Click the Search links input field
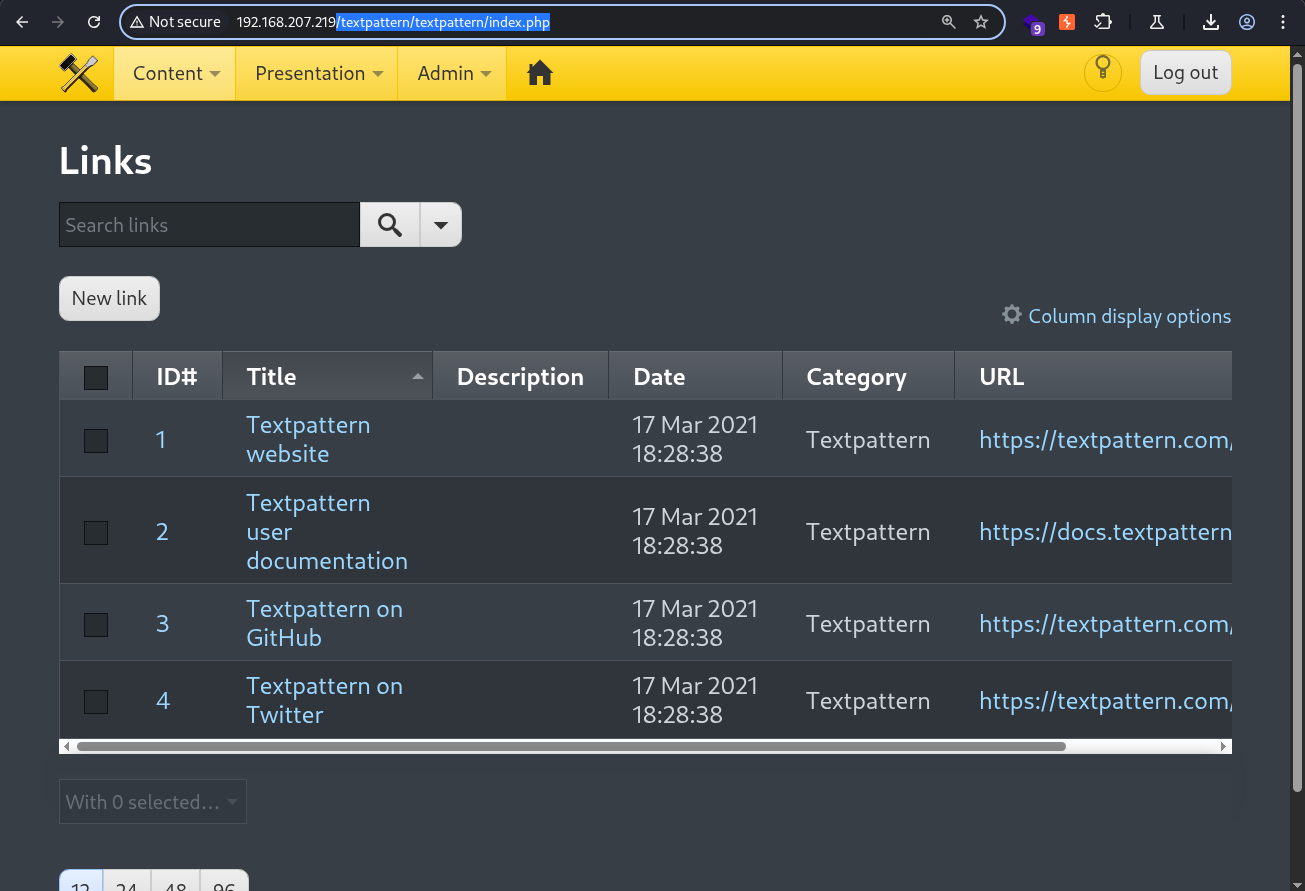The height and width of the screenshot is (891, 1305). tap(209, 225)
